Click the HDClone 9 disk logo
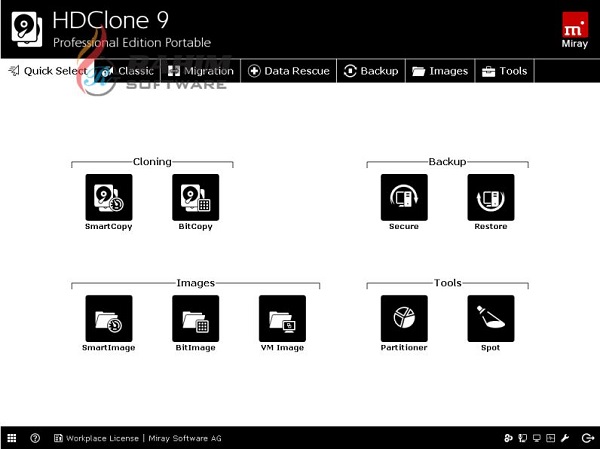 (x=27, y=29)
